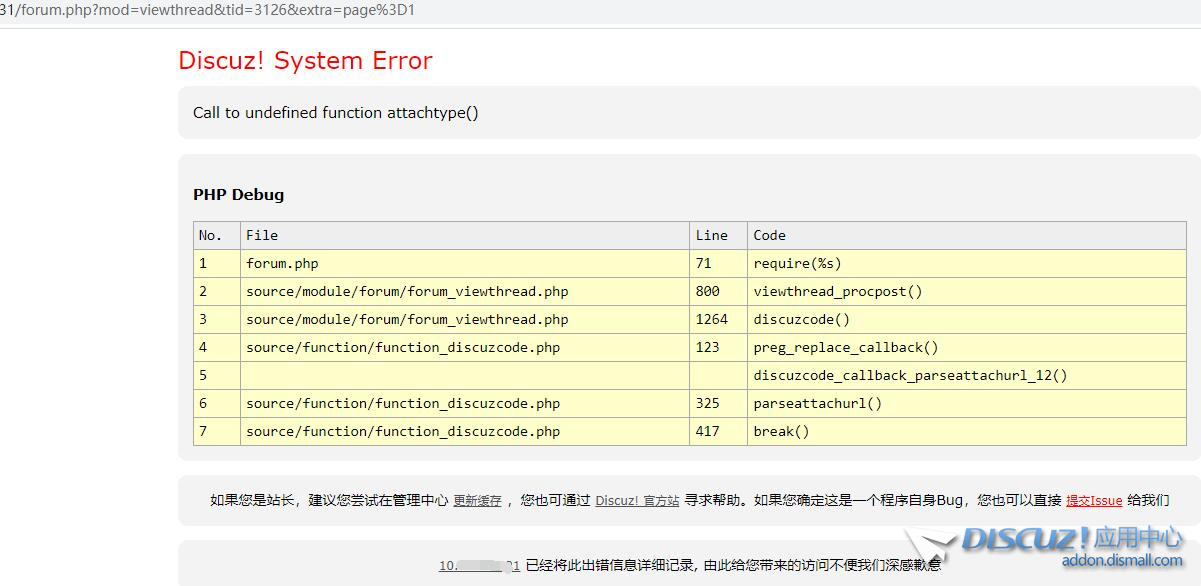This screenshot has width=1201, height=586.
Task: Select the 'forum.php' file cell
Action: coord(465,264)
